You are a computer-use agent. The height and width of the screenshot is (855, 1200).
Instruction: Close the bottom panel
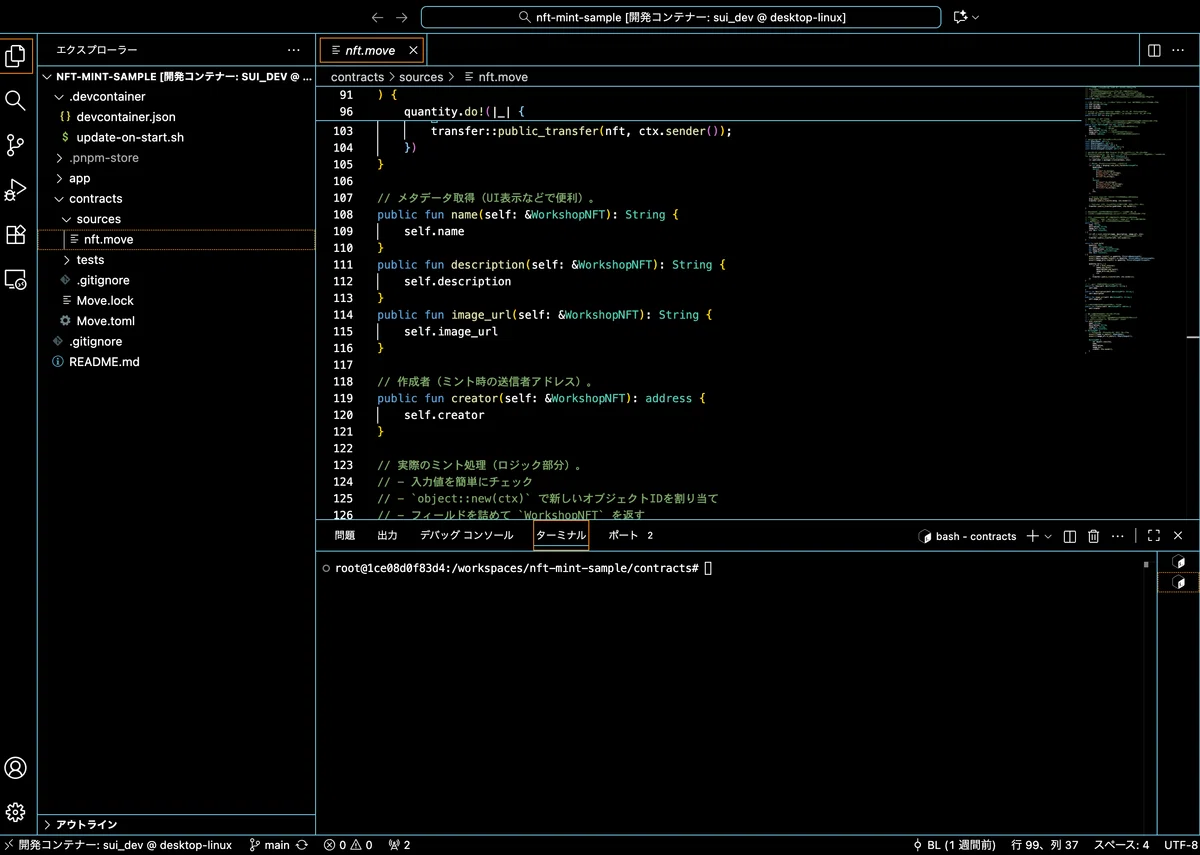coord(1178,536)
